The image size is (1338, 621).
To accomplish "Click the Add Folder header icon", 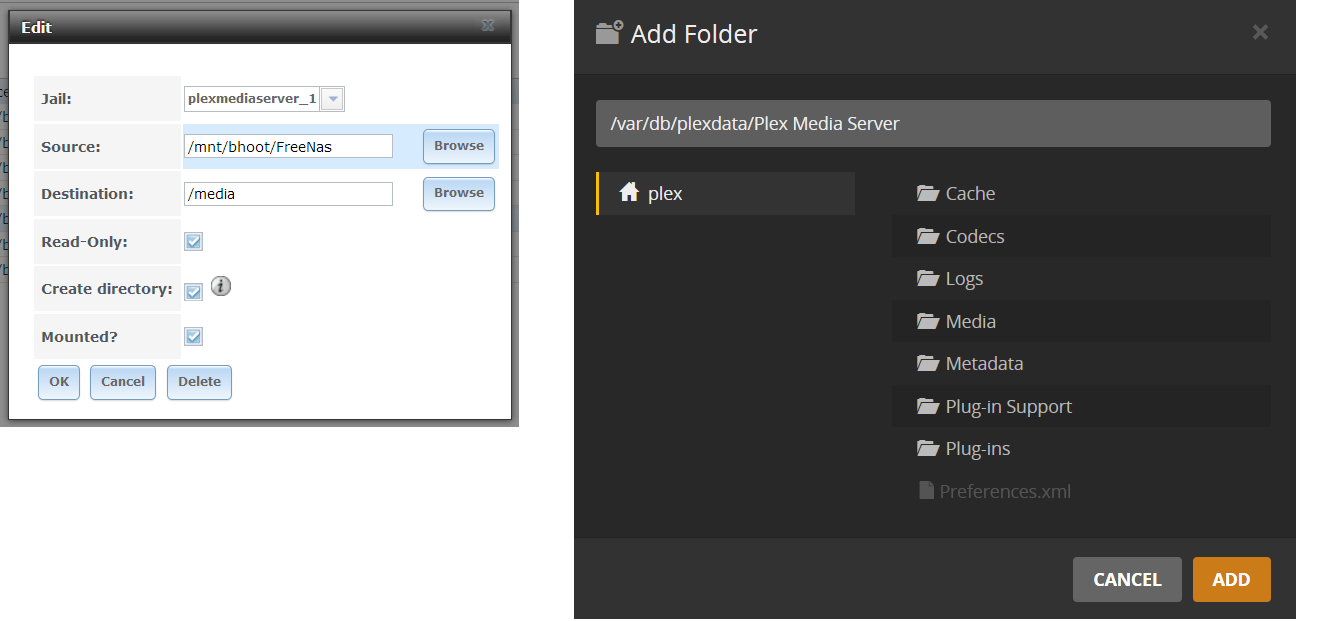I will coord(609,33).
